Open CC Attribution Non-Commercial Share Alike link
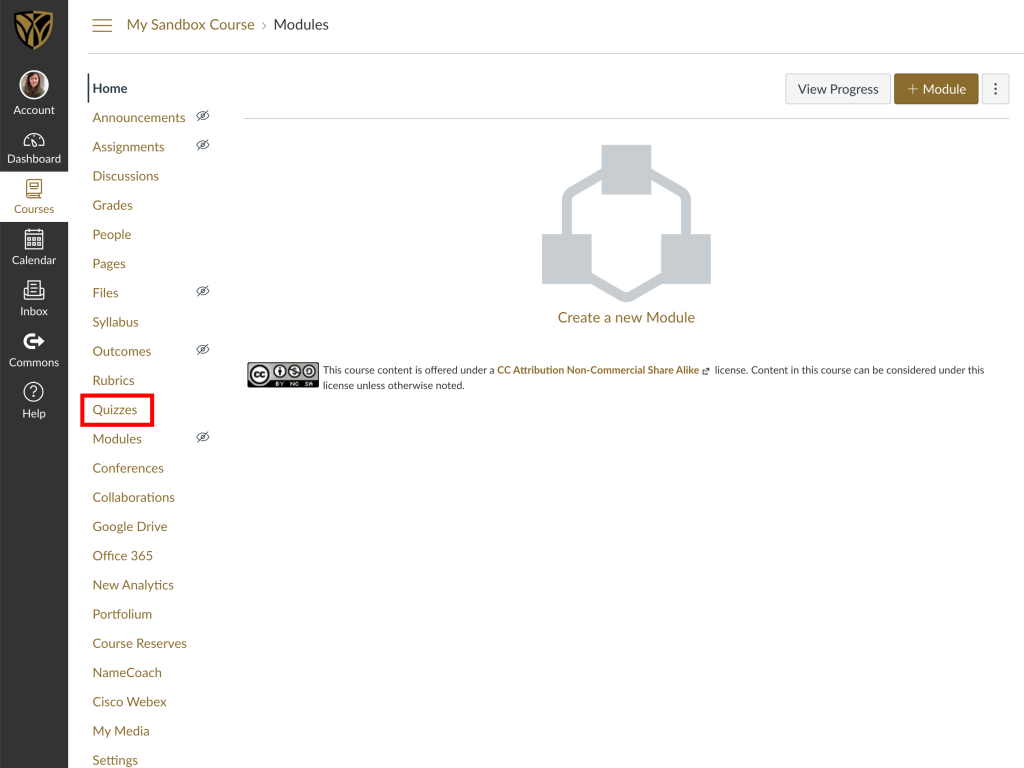 tap(598, 370)
